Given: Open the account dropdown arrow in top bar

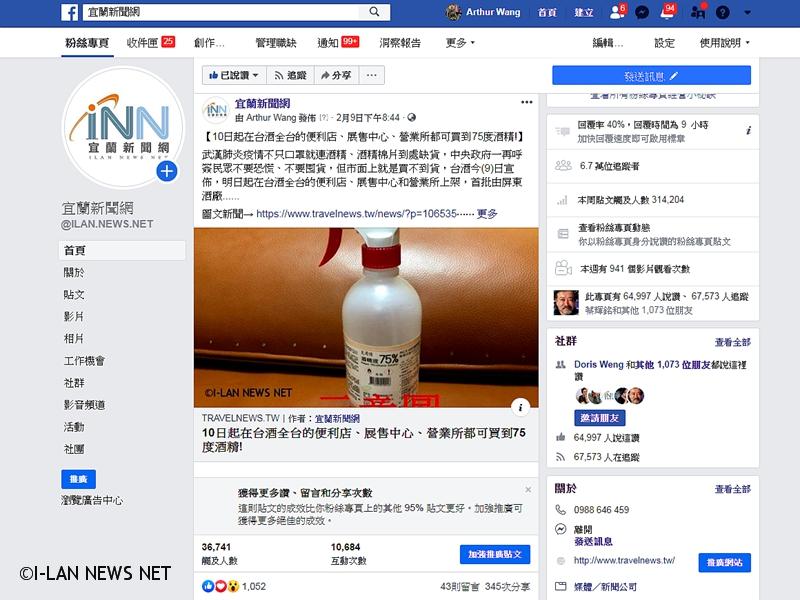Looking at the screenshot, I should click(746, 12).
